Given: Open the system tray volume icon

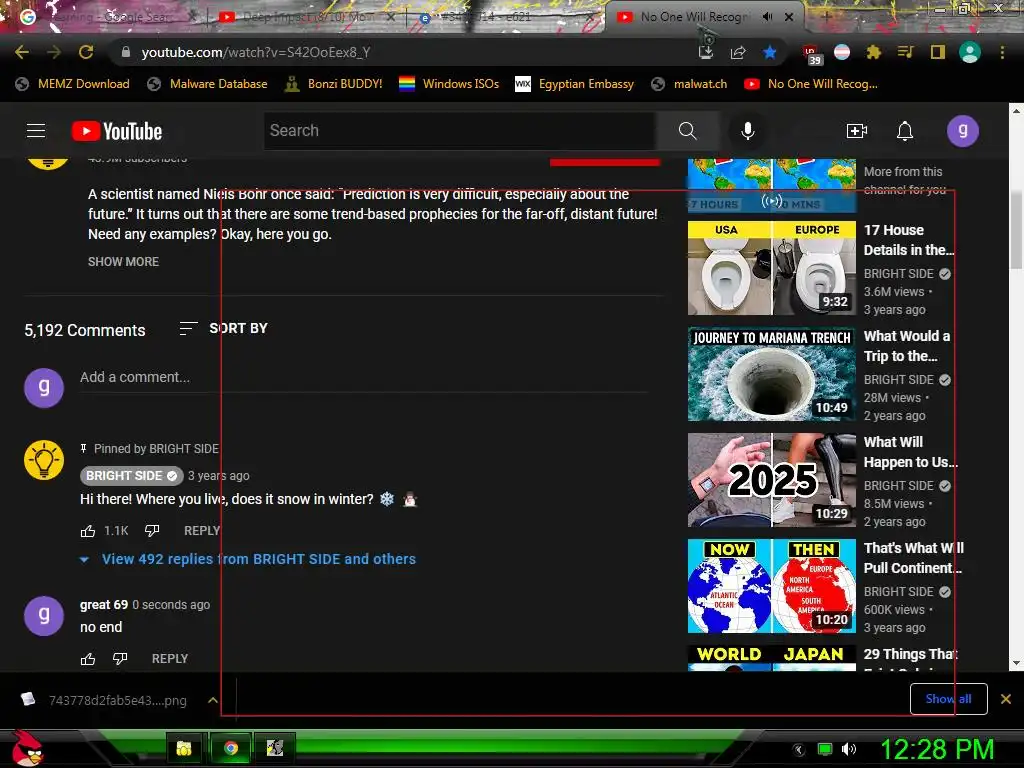Looking at the screenshot, I should point(849,749).
